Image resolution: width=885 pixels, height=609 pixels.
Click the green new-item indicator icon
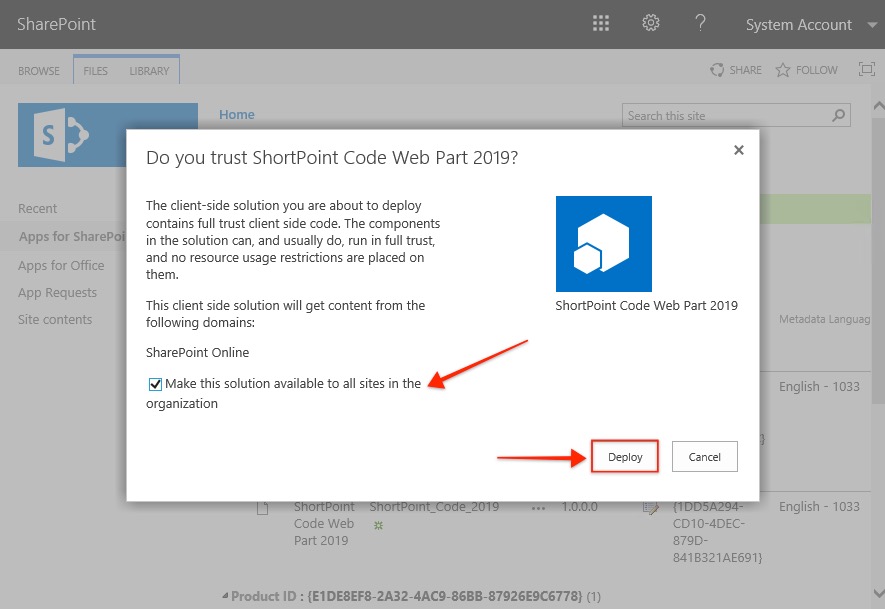[x=378, y=525]
